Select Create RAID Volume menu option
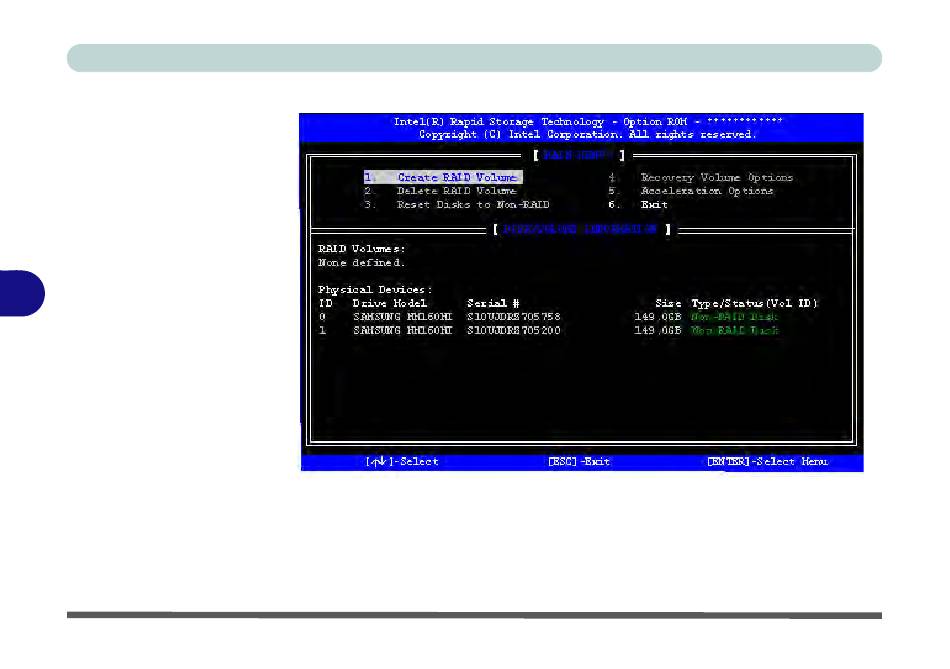 [x=443, y=177]
